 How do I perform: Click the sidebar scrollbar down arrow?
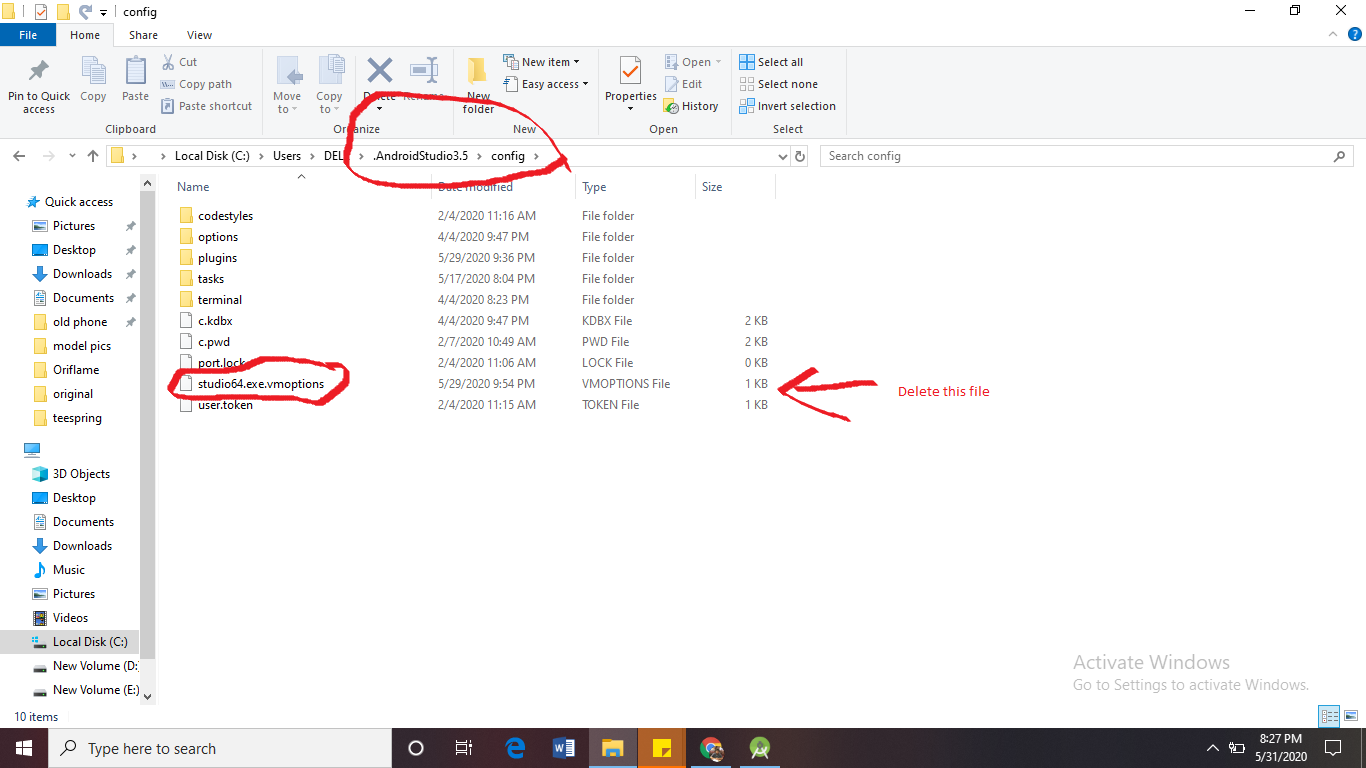click(148, 696)
